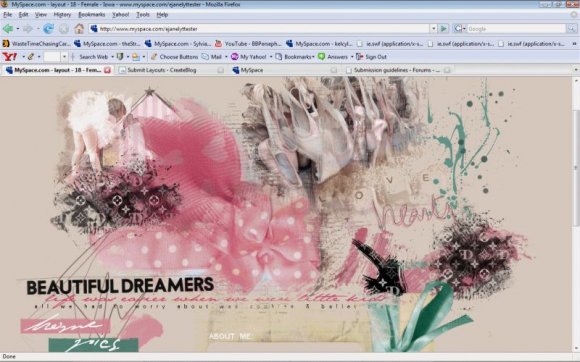The image size is (580, 362).
Task: Open the Yahoo! logo on toolbar
Action: point(10,57)
